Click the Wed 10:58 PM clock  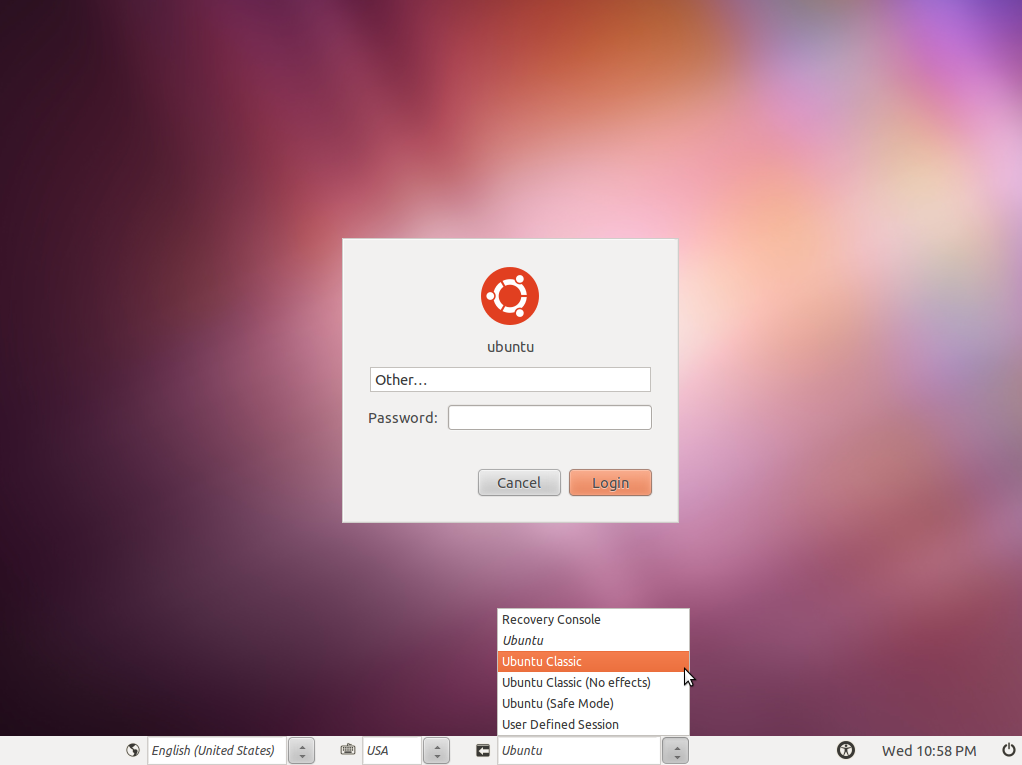pyautogui.click(x=929, y=751)
